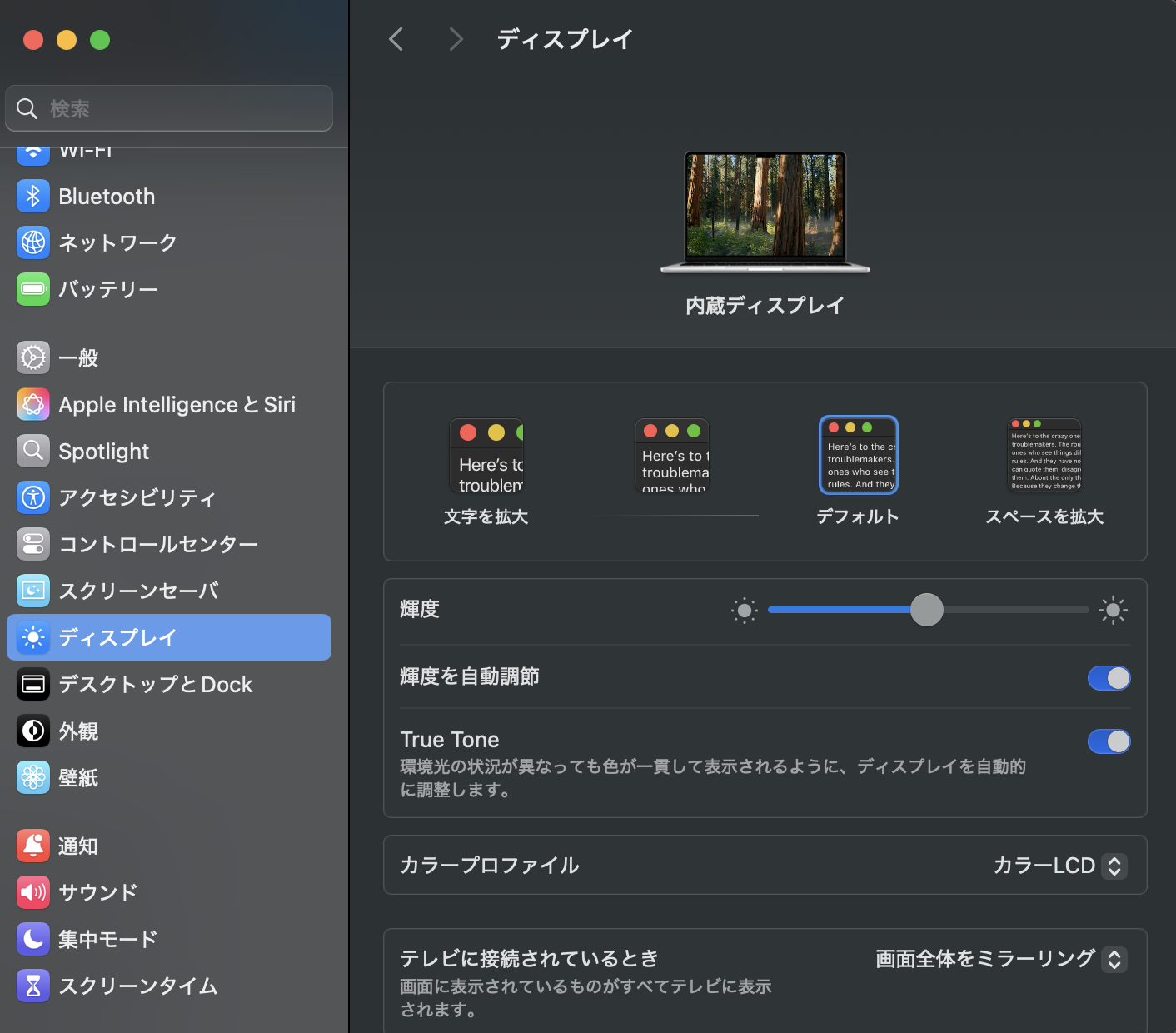Open Apple Intelligence と Siri icon
The height and width of the screenshot is (1033, 1176).
[33, 405]
